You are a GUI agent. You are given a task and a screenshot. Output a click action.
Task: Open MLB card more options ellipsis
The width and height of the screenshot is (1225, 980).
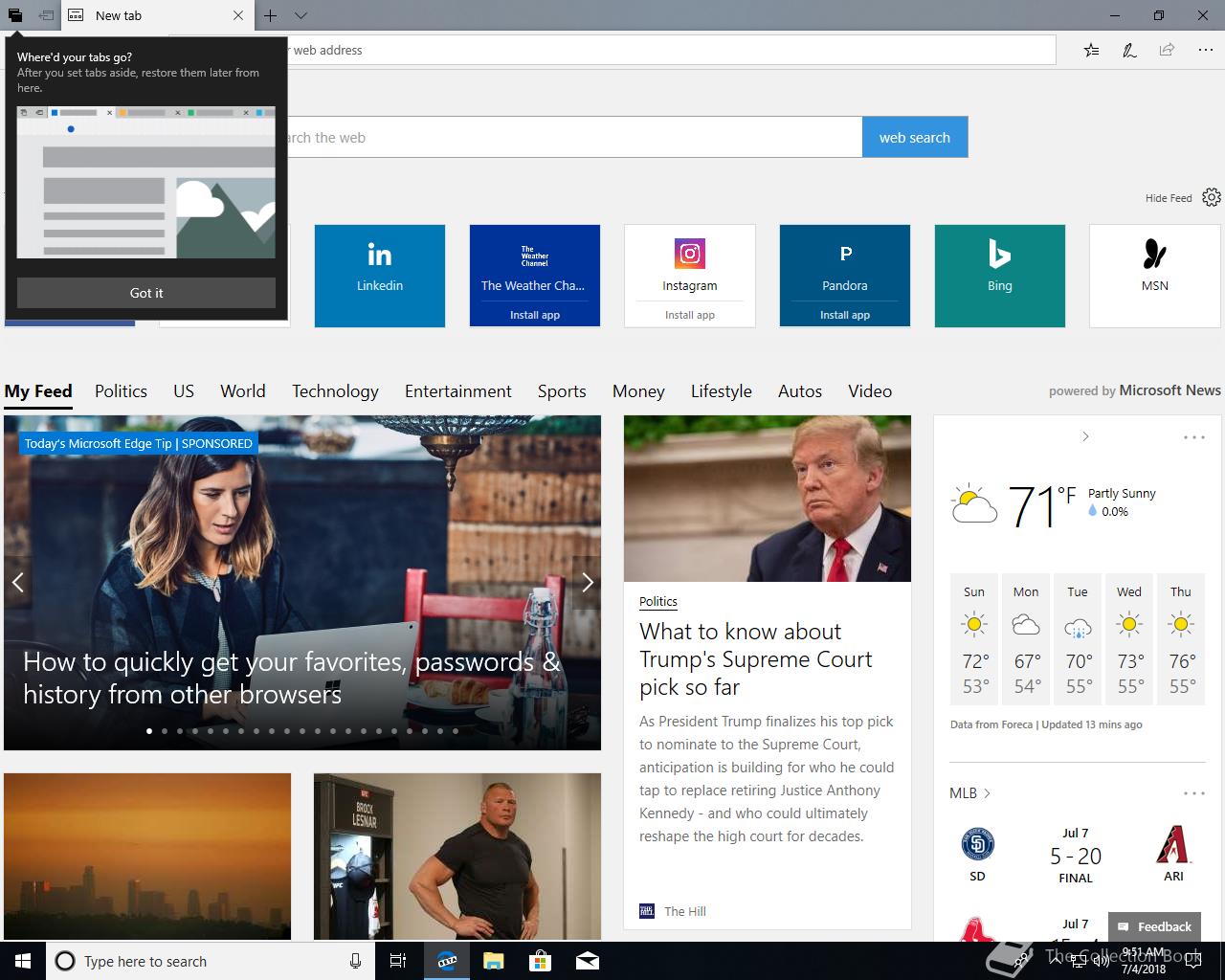click(1194, 793)
